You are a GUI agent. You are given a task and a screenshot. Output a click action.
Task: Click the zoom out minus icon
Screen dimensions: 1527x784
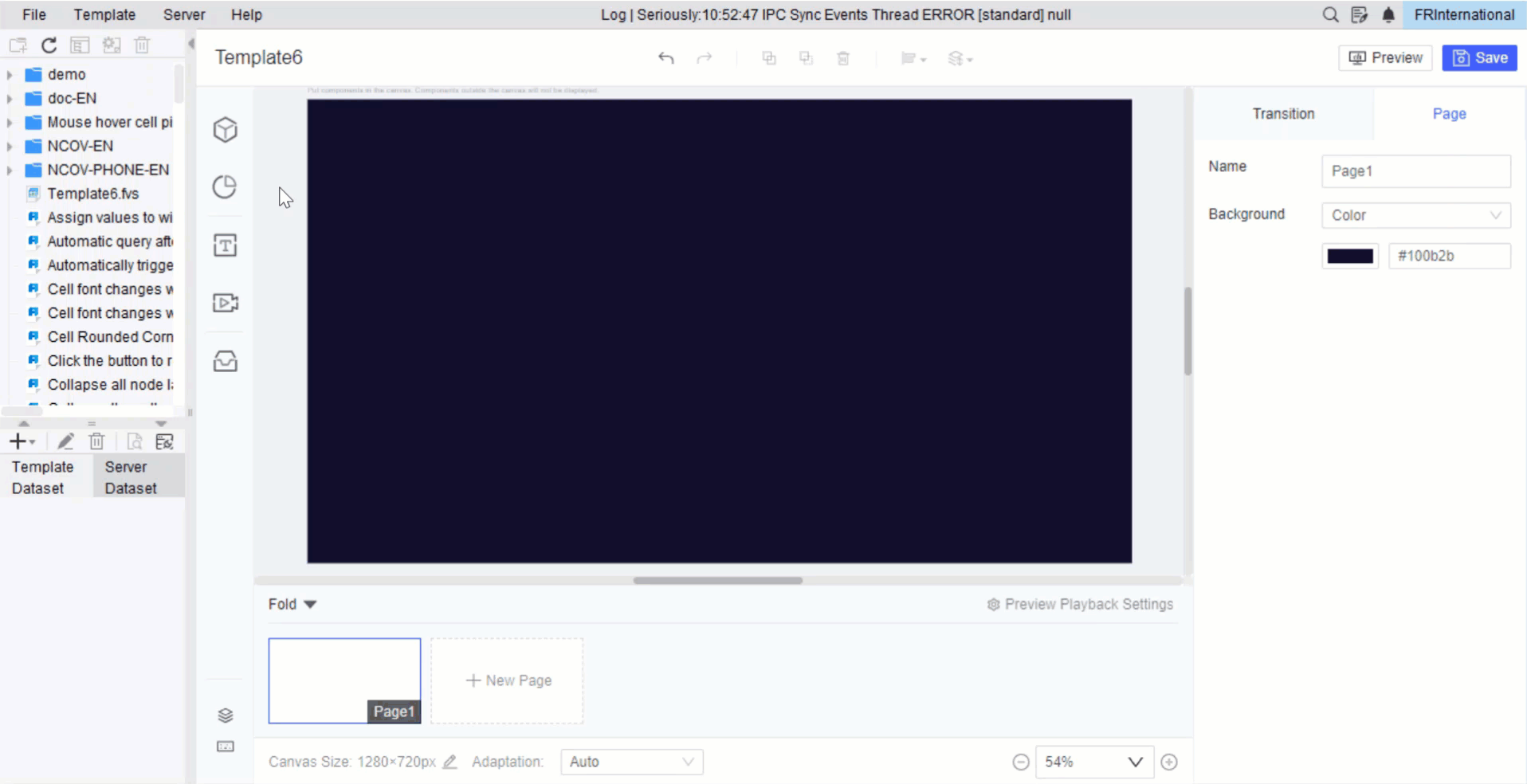tap(1021, 762)
